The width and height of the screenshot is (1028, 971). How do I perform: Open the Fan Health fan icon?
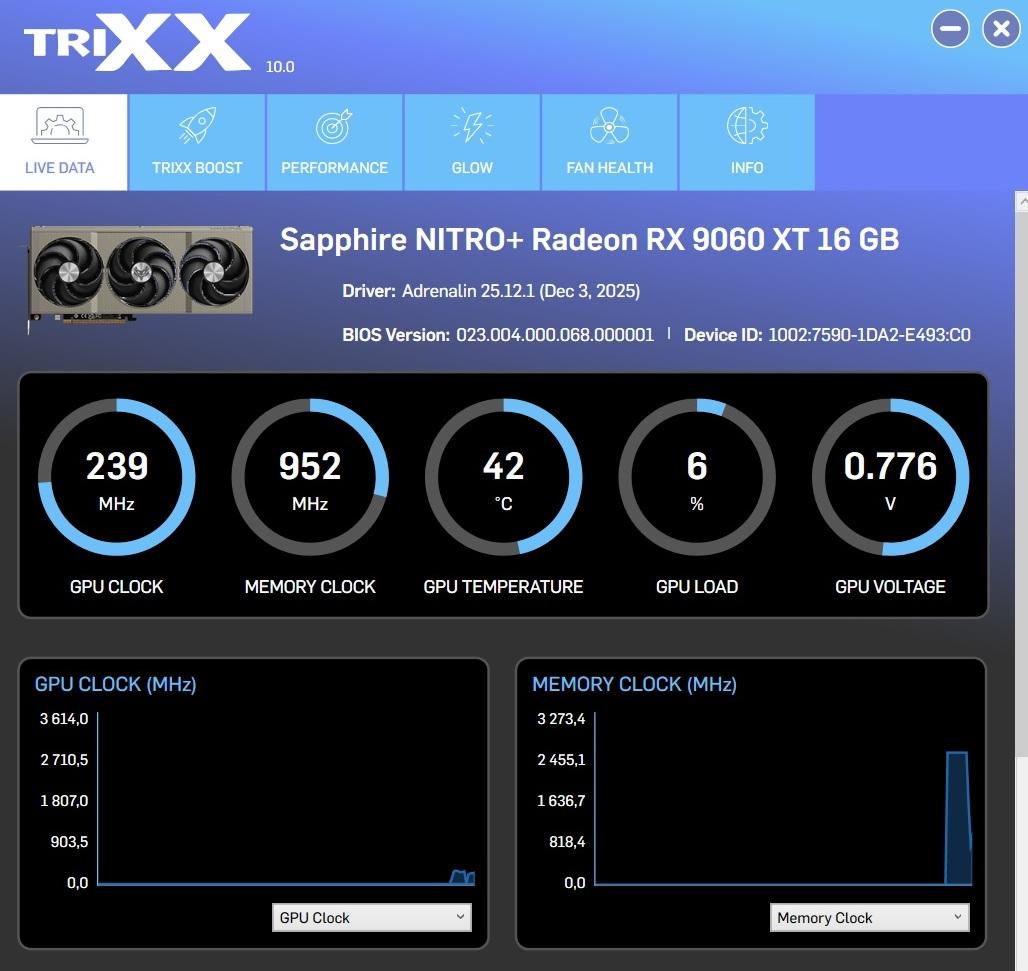coord(609,128)
